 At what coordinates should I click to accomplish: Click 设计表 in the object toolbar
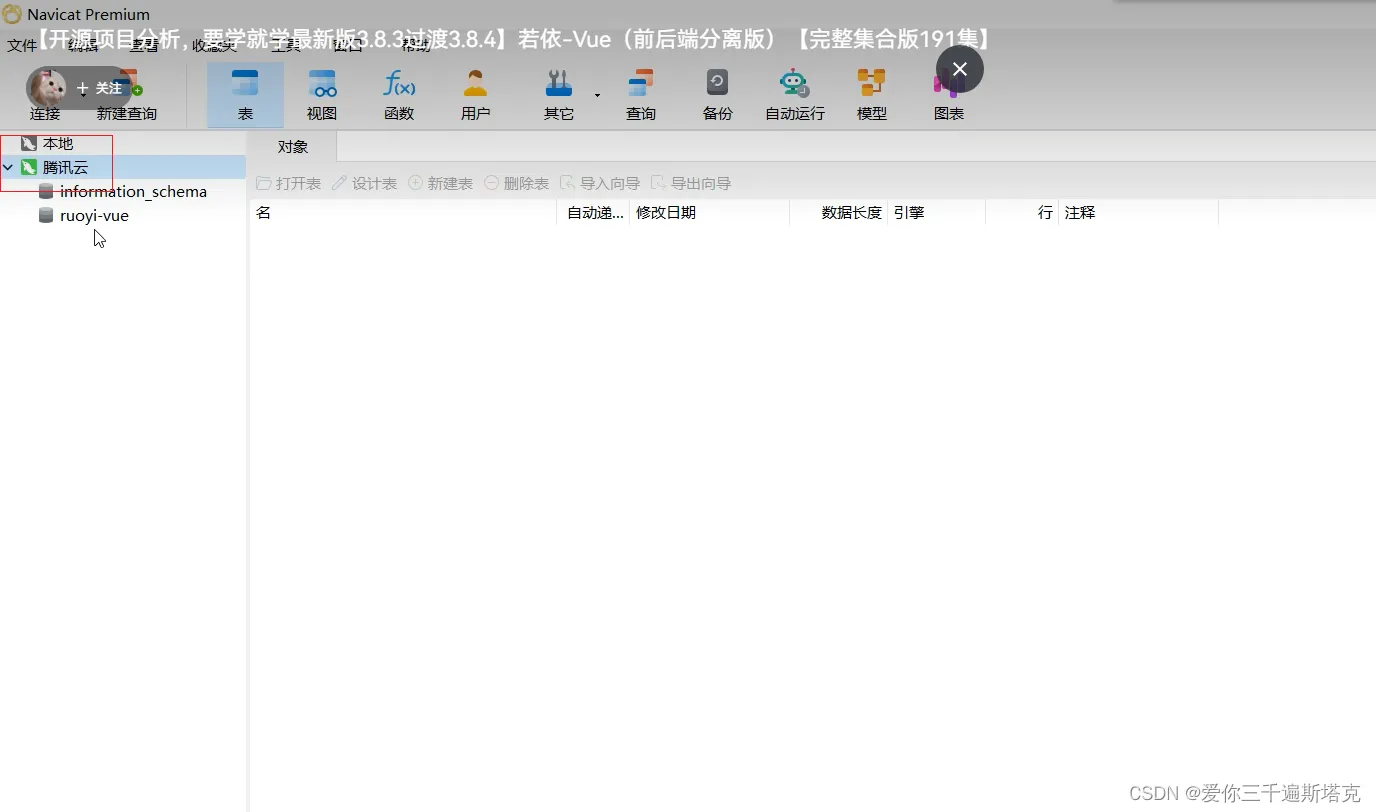coord(365,184)
